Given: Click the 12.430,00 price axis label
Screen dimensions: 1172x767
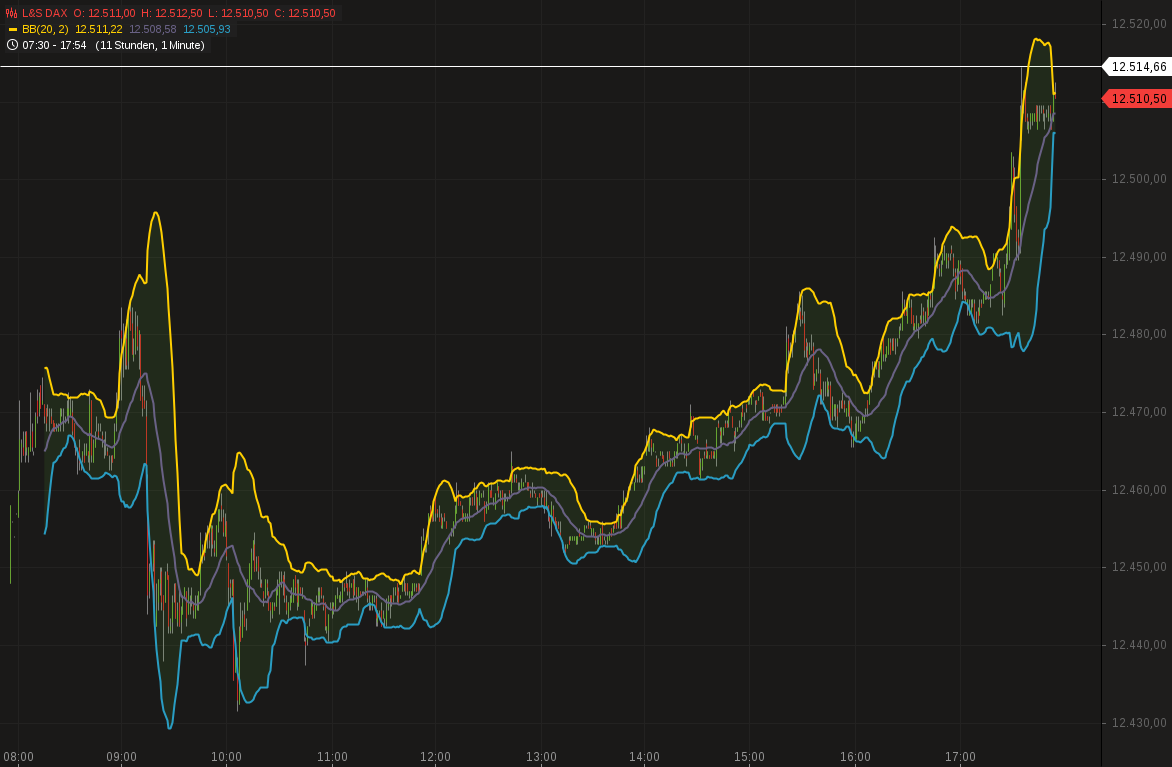Looking at the screenshot, I should (1138, 722).
